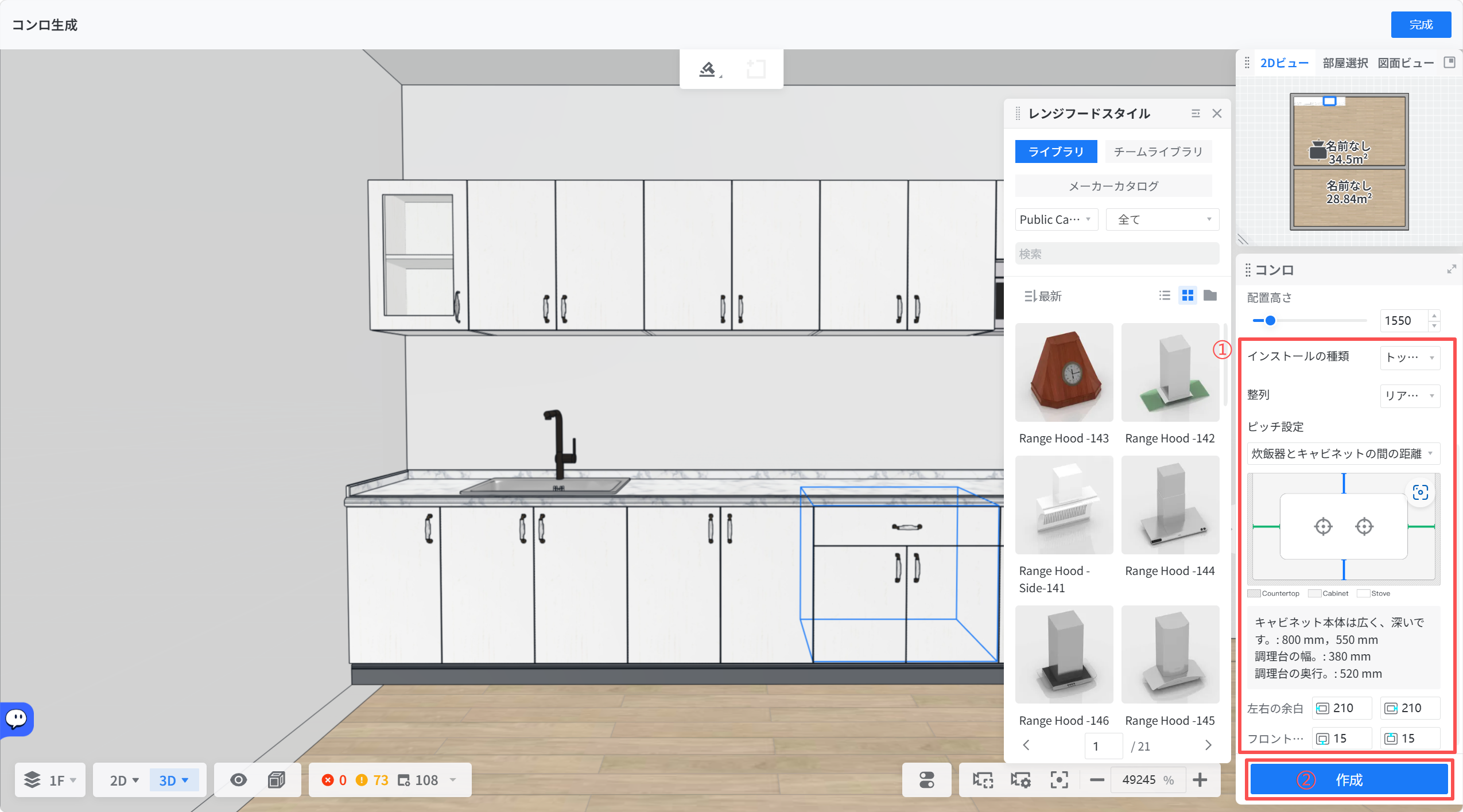Click the orange warning count 73
Image resolution: width=1463 pixels, height=812 pixels.
click(372, 780)
